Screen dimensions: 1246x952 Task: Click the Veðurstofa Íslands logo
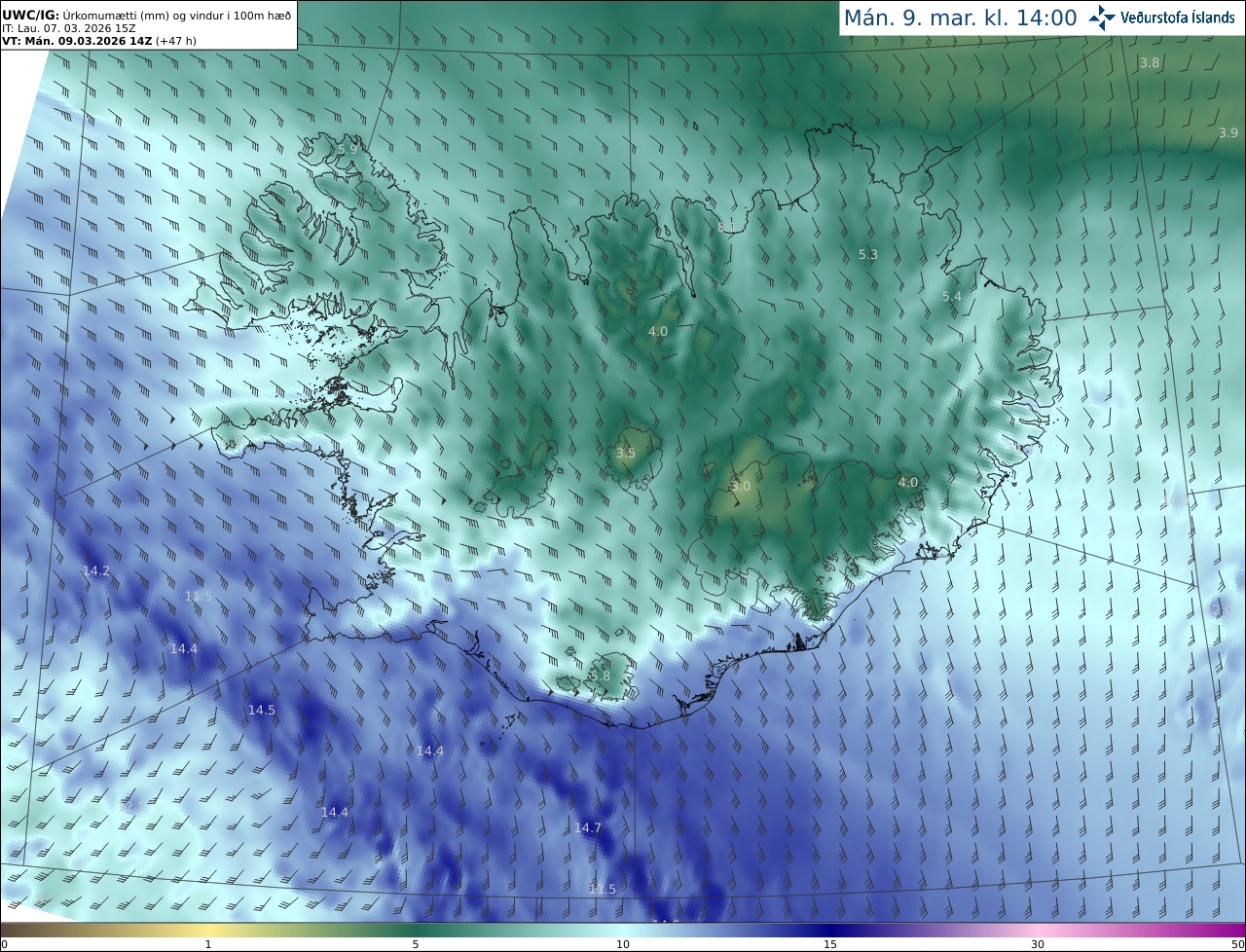[x=1162, y=18]
